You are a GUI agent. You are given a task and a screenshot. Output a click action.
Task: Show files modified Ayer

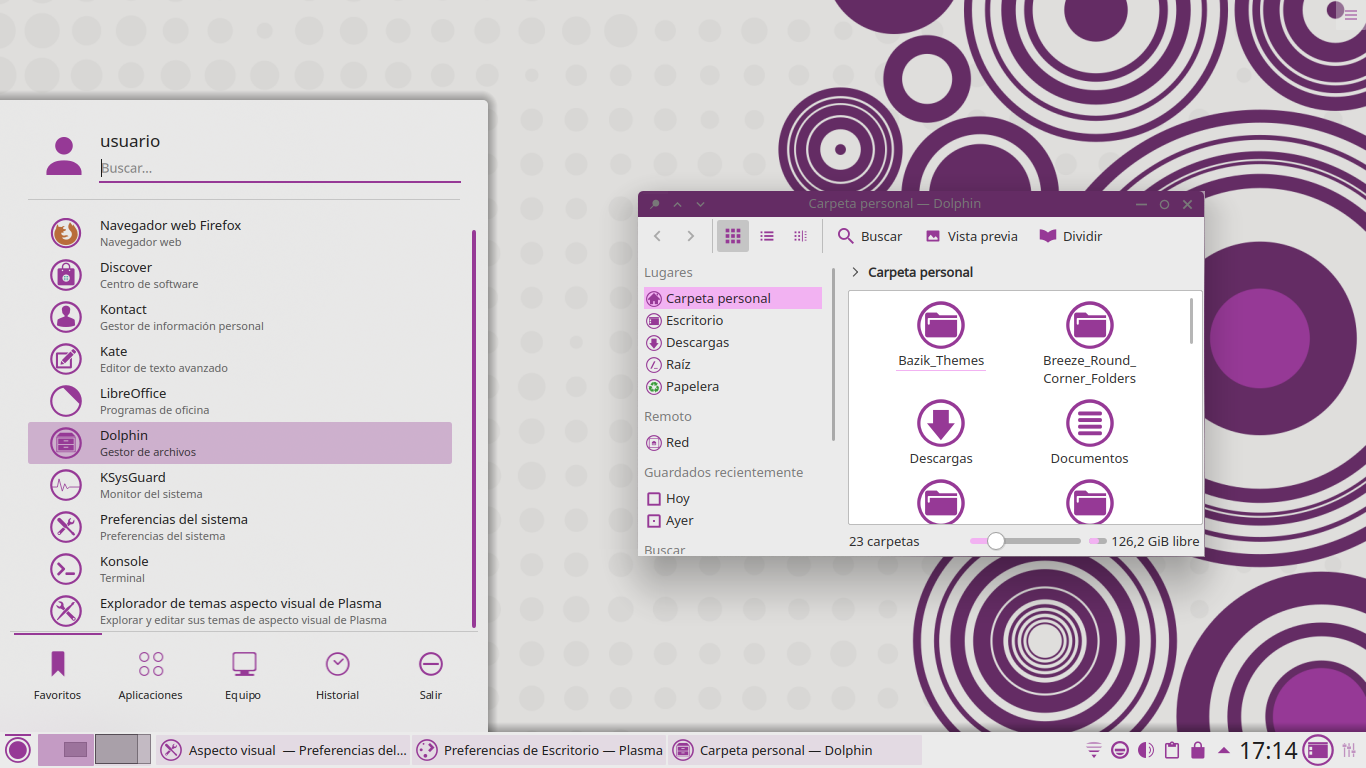coord(733,520)
